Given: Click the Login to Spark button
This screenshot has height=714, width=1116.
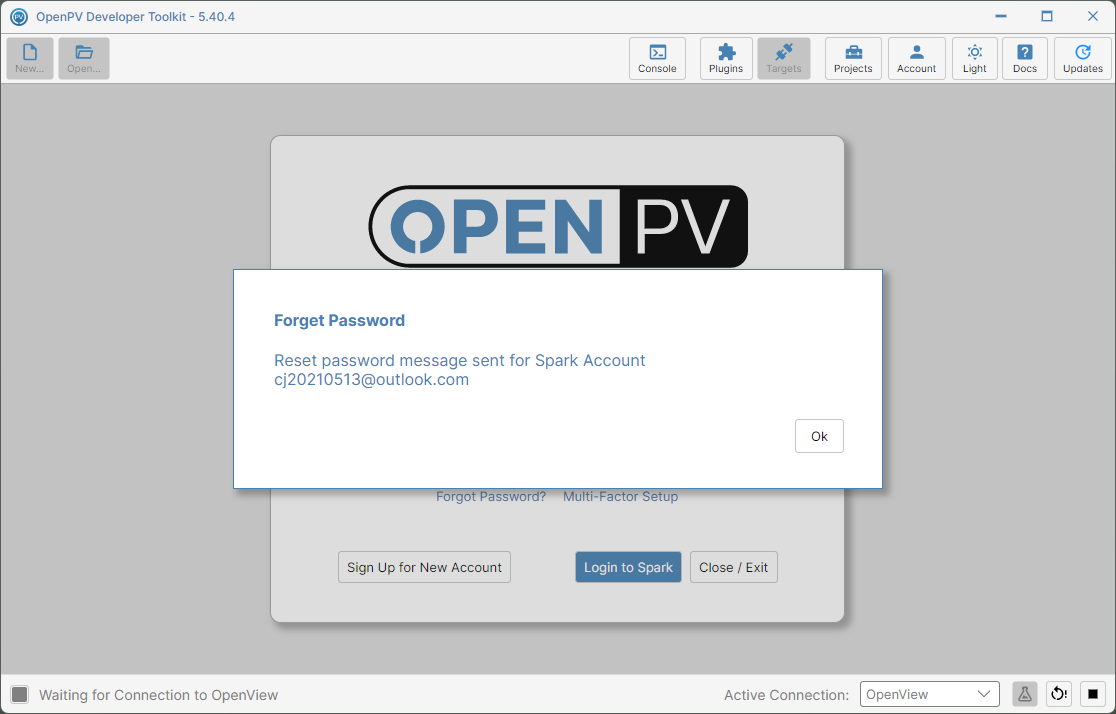Looking at the screenshot, I should (628, 567).
